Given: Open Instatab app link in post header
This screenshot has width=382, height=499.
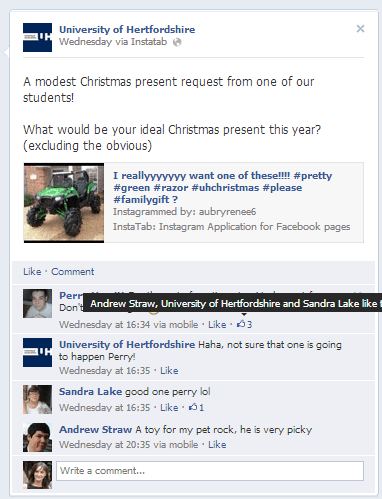Looking at the screenshot, I should tap(149, 42).
